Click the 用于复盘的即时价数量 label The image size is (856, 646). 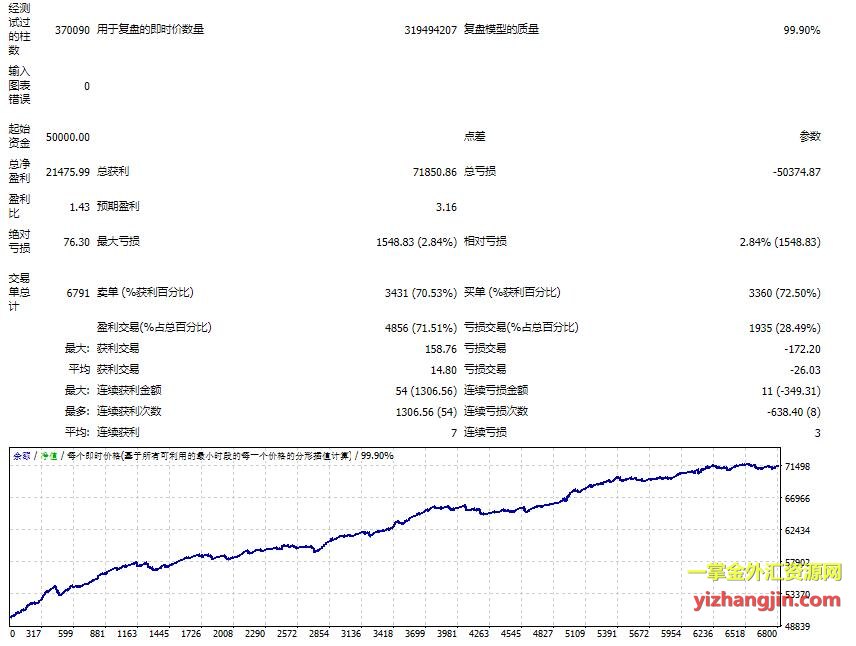(150, 29)
